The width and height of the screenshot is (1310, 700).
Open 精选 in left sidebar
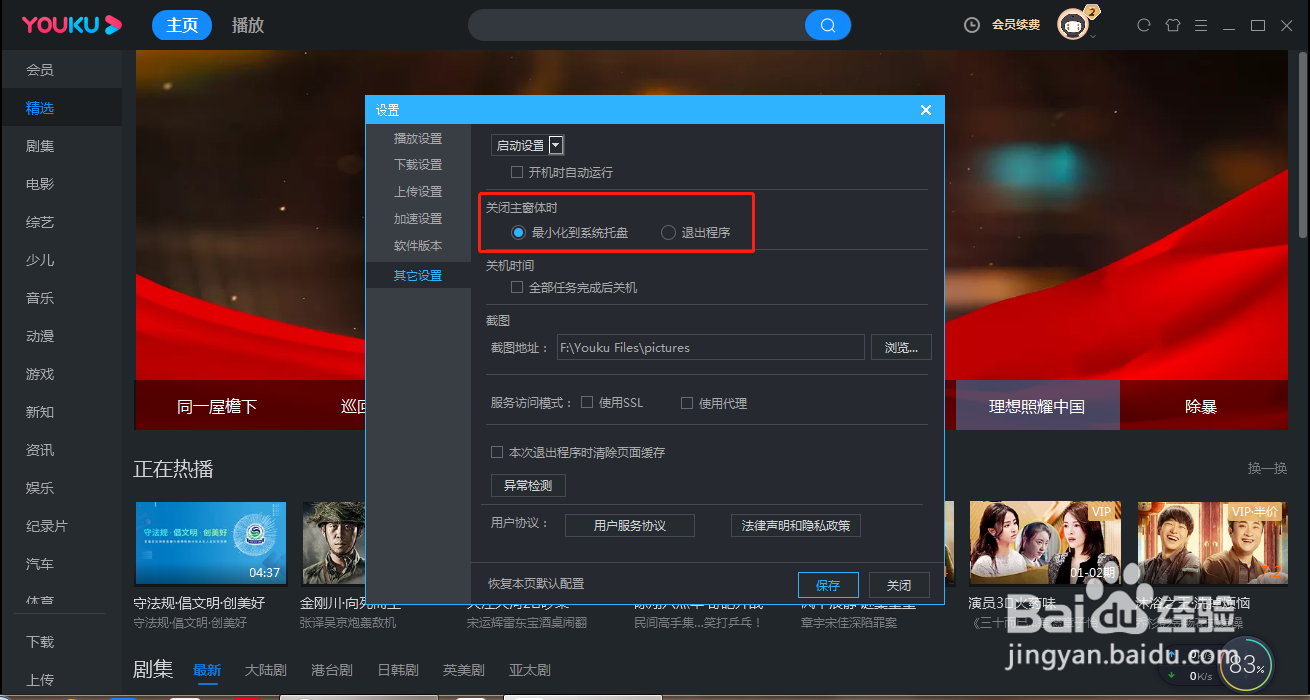(40, 108)
